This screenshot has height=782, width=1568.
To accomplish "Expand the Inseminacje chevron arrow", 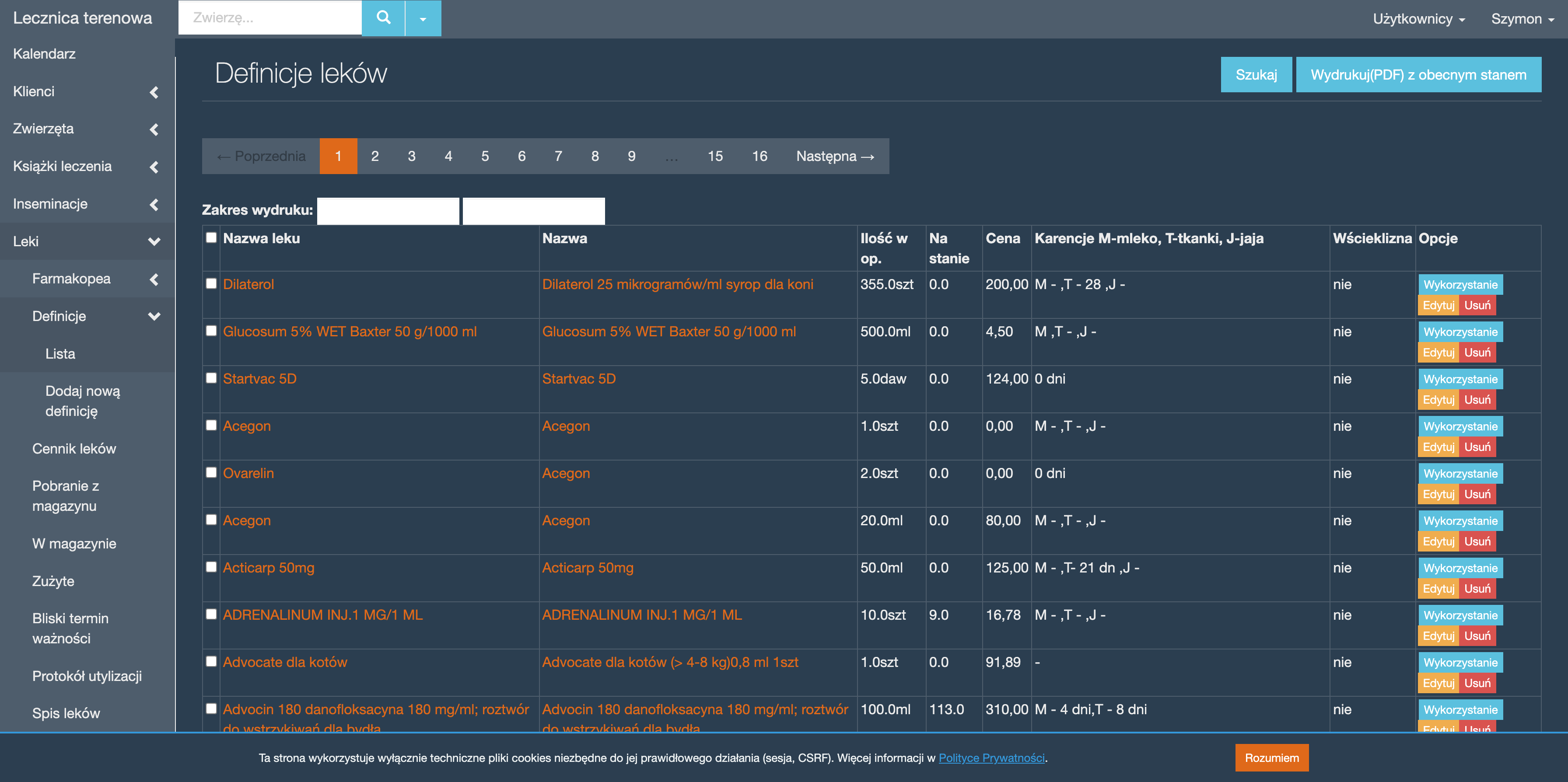I will coord(154,205).
